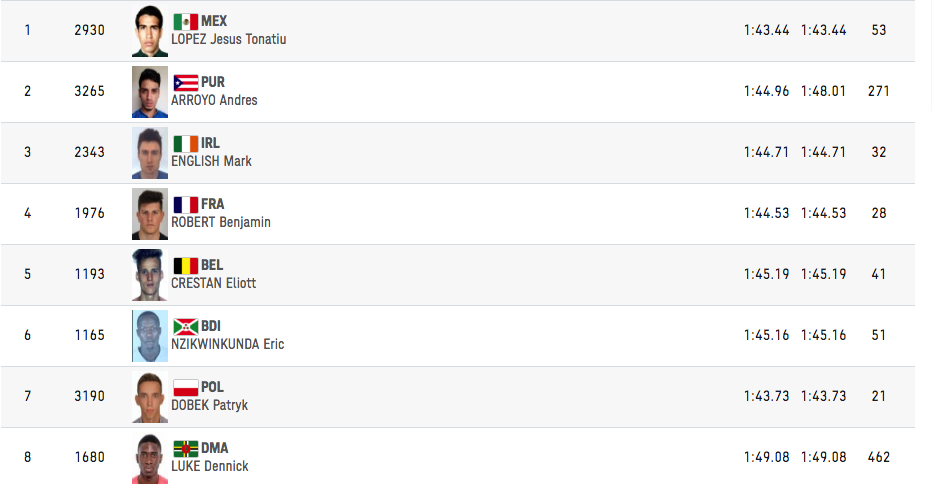This screenshot has width=932, height=487.
Task: Click the France flag icon
Action: pyautogui.click(x=185, y=205)
